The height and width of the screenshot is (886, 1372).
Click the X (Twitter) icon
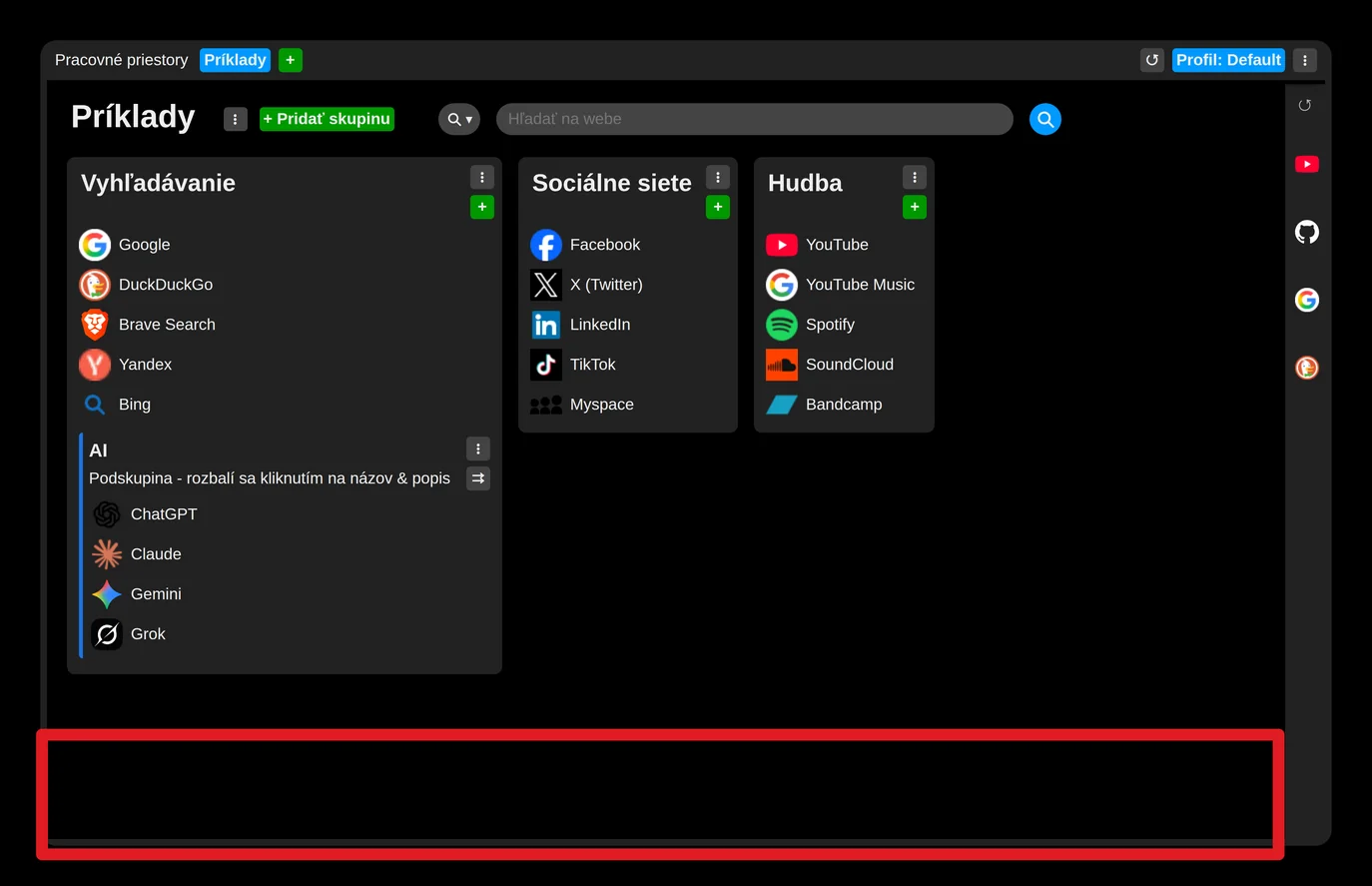click(546, 285)
